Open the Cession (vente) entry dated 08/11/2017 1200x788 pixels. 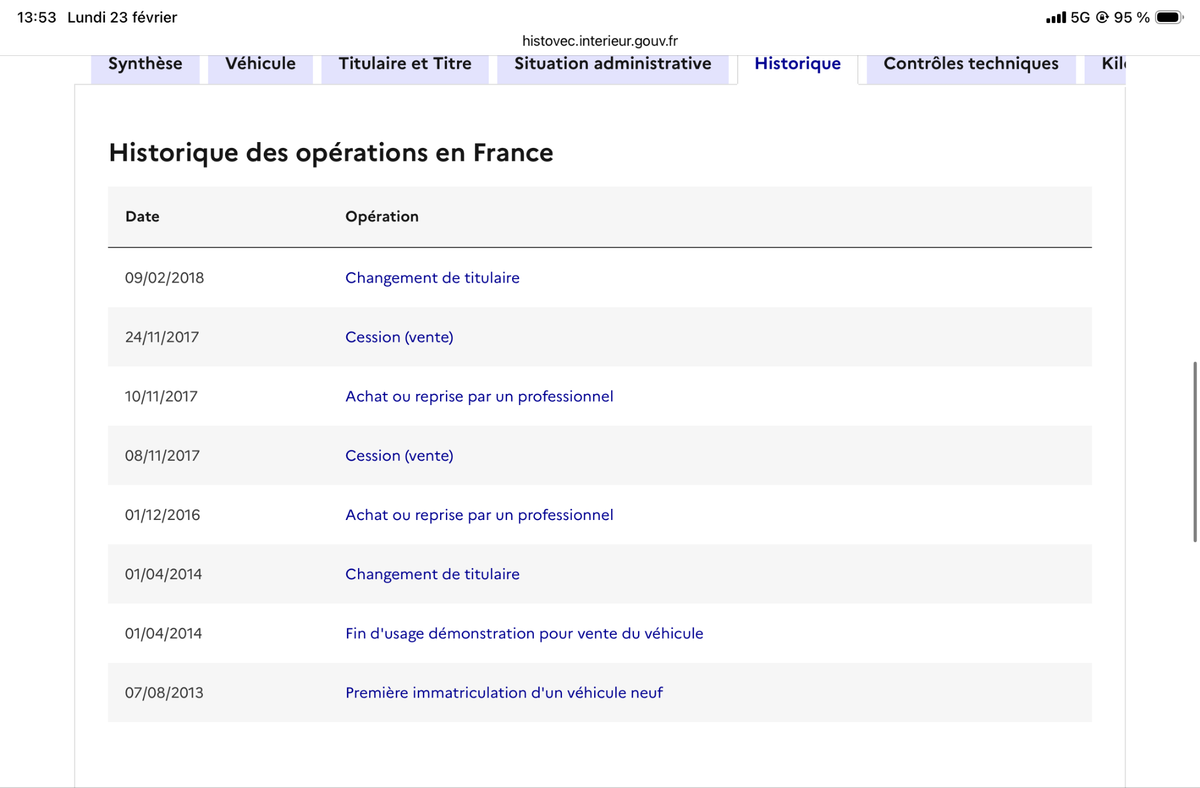399,455
